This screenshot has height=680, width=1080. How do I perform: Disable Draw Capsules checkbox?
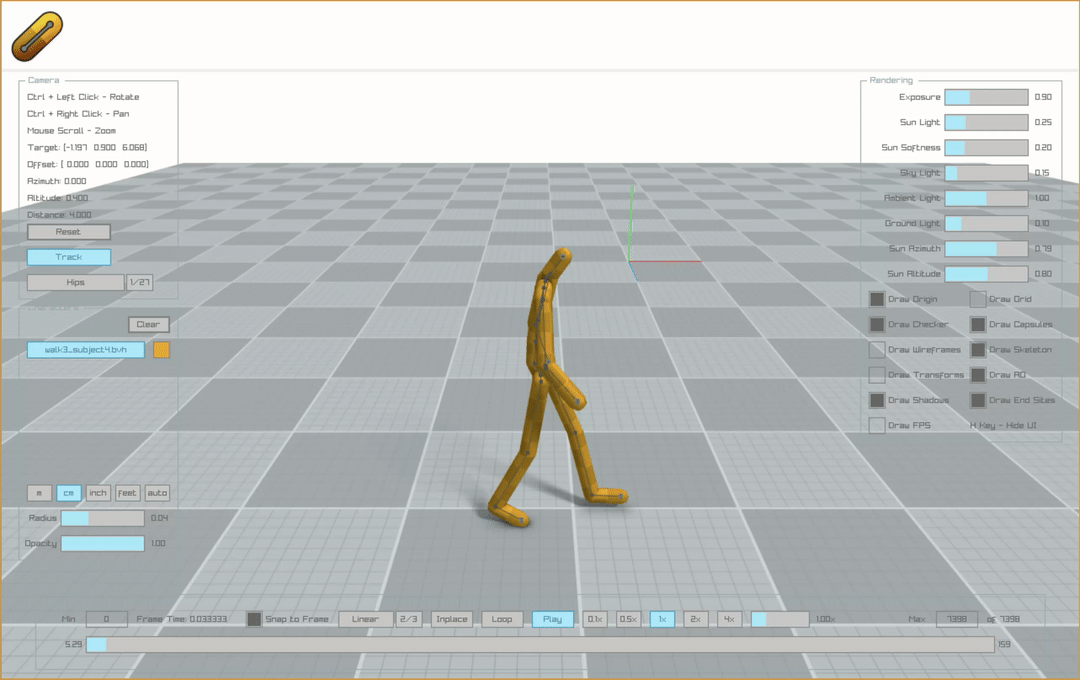point(977,324)
